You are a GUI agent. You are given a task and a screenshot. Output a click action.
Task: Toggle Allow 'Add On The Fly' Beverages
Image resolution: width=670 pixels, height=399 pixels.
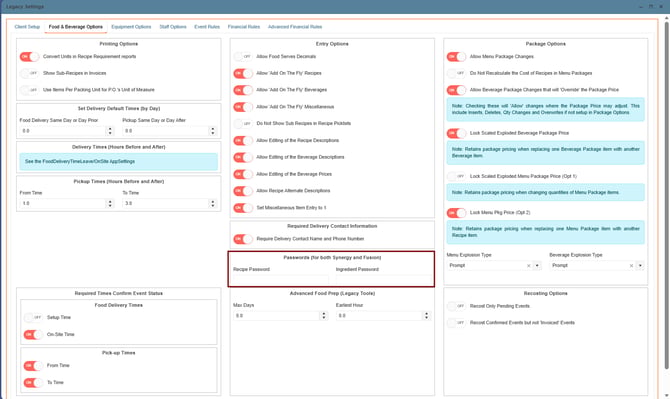click(243, 90)
